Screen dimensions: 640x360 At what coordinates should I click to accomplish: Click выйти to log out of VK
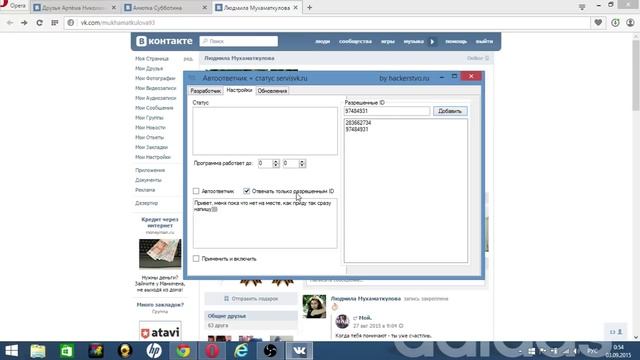484,42
